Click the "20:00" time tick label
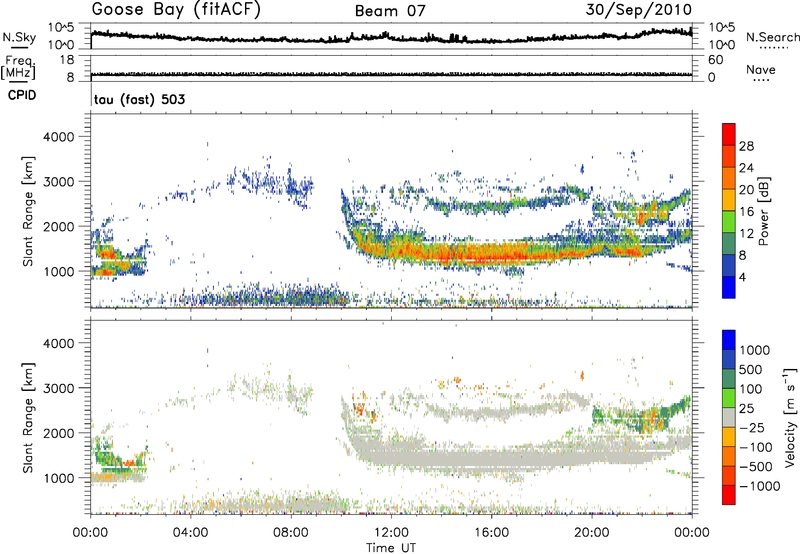This screenshot has height=554, width=800. tap(592, 533)
